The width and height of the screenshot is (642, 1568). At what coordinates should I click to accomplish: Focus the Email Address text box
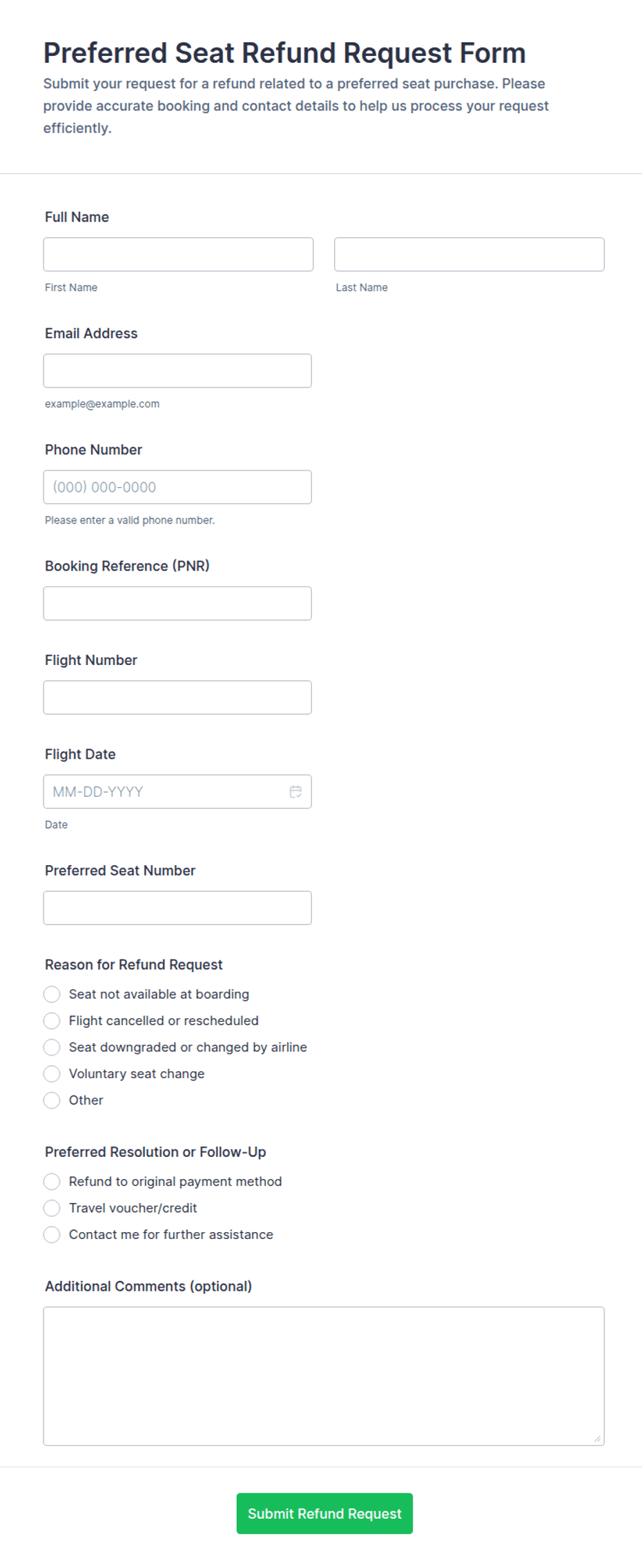point(177,371)
